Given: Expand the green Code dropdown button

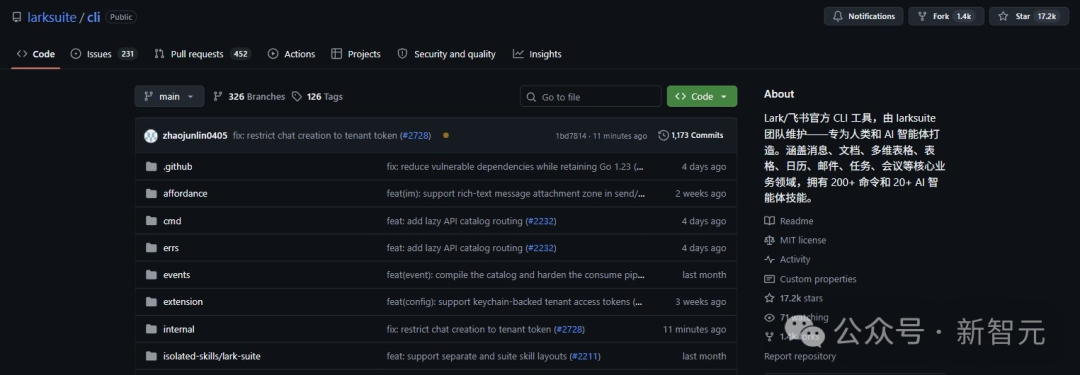Looking at the screenshot, I should click(x=702, y=97).
